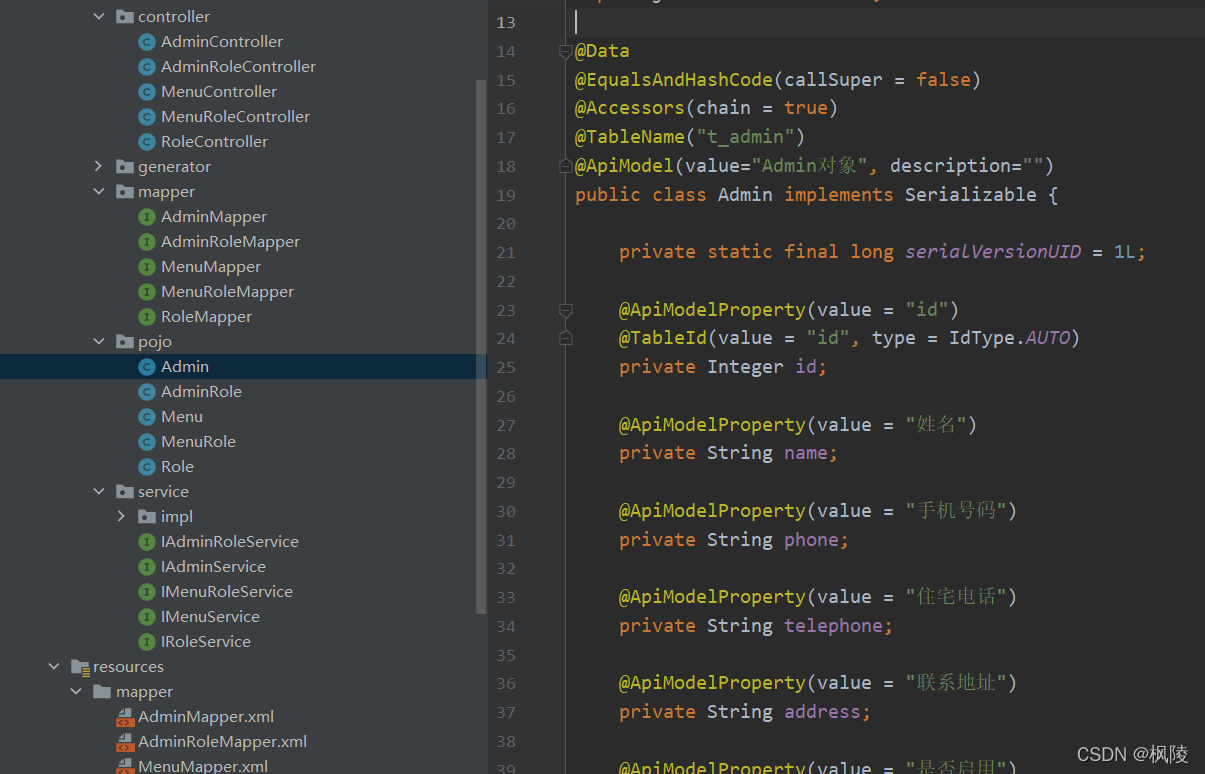
Task: Select RoleMapper interface in the tree
Action: coord(206,316)
